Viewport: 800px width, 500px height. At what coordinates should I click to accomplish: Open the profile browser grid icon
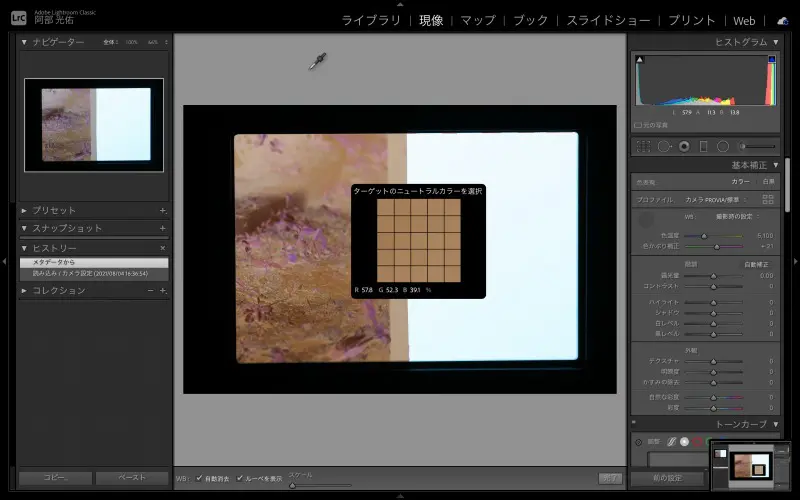pos(767,199)
